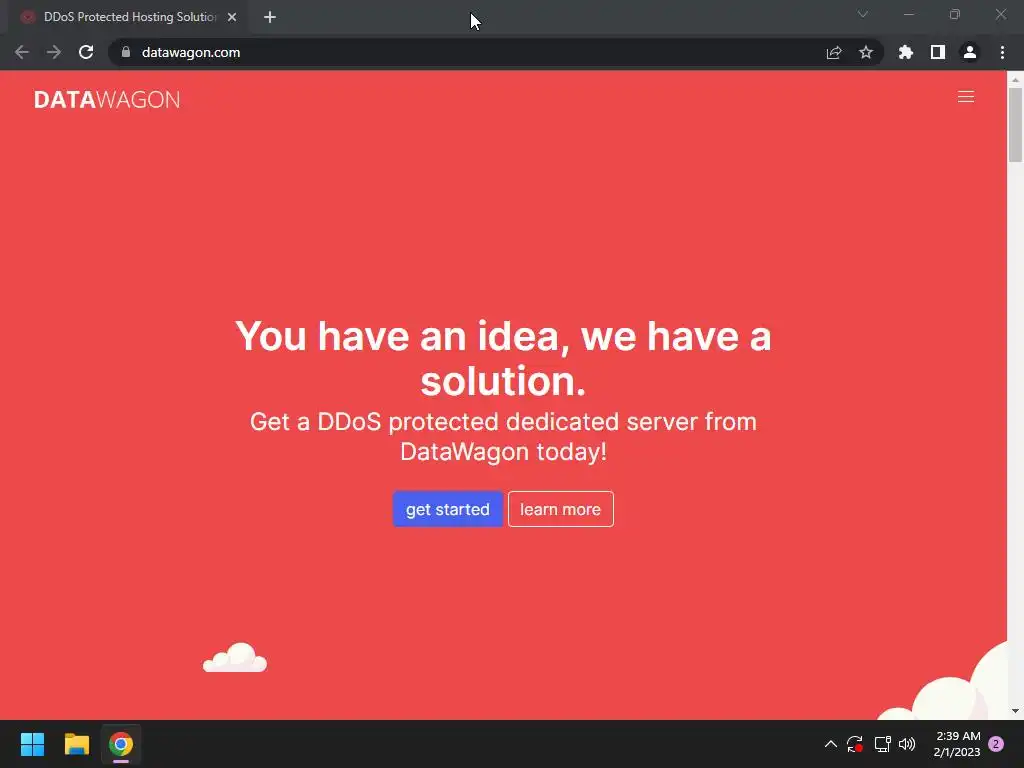Reload the page with the refresh icon
Image resolution: width=1024 pixels, height=768 pixels.
click(x=86, y=52)
